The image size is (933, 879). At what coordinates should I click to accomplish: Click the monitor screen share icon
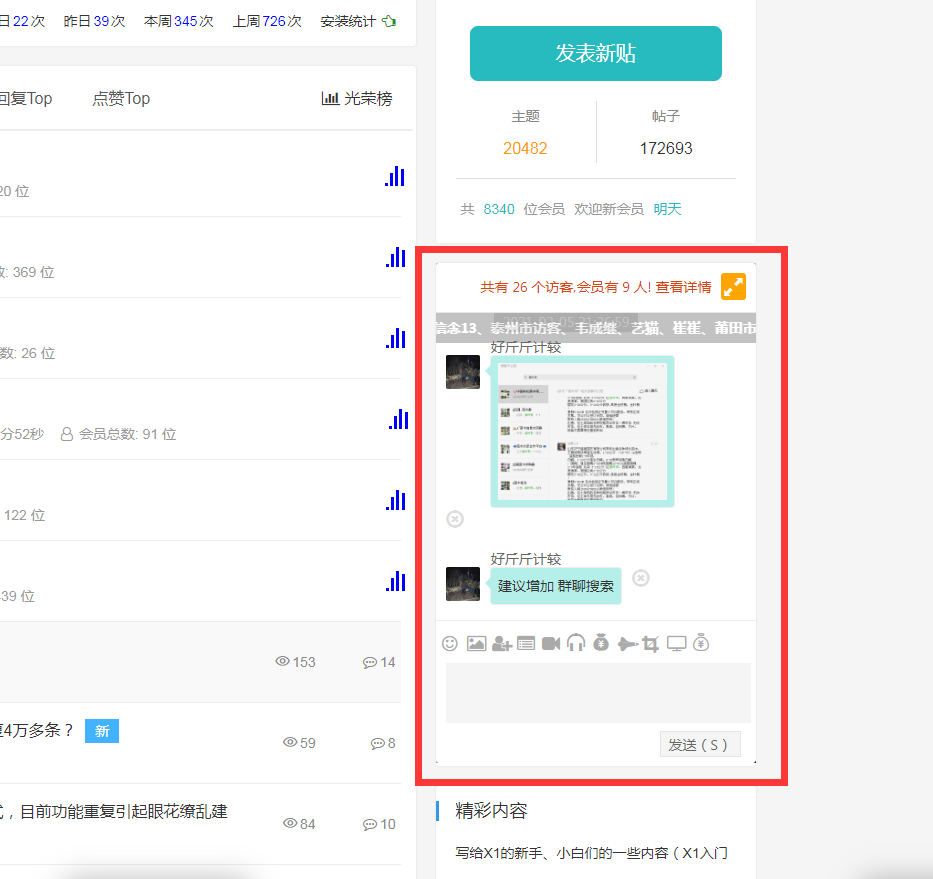point(677,644)
